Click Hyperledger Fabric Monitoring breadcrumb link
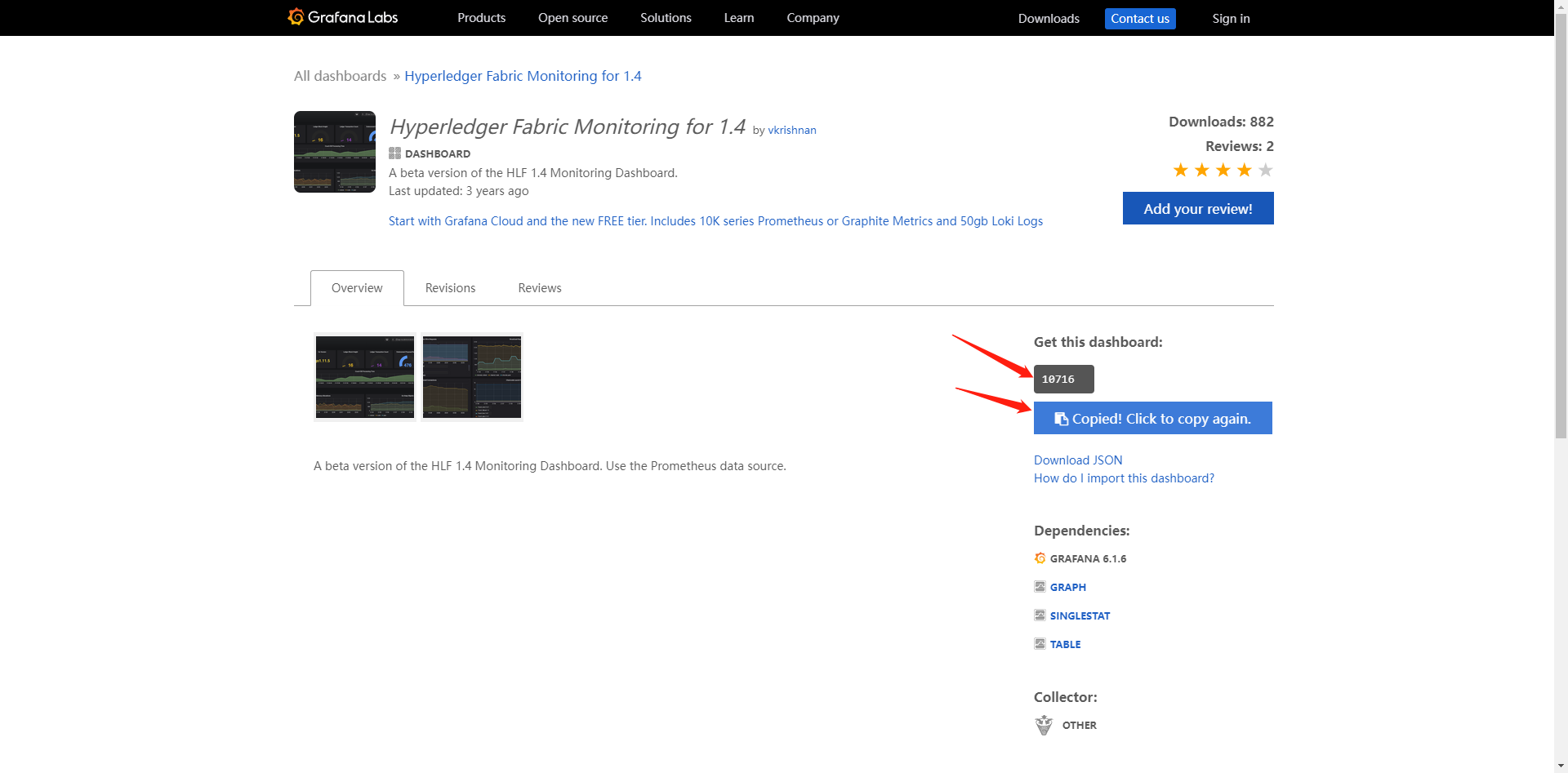 [x=523, y=76]
